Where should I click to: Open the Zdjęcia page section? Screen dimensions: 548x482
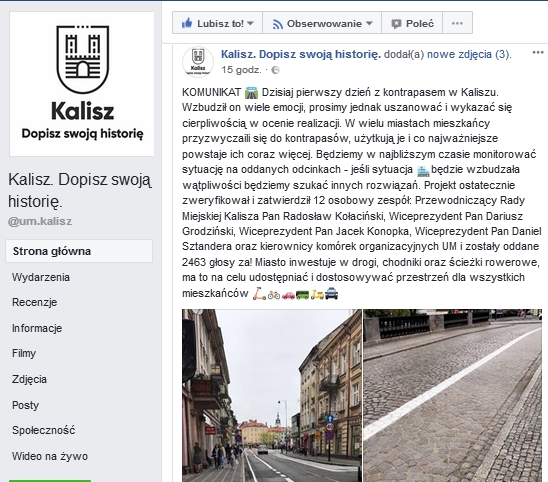tap(29, 379)
